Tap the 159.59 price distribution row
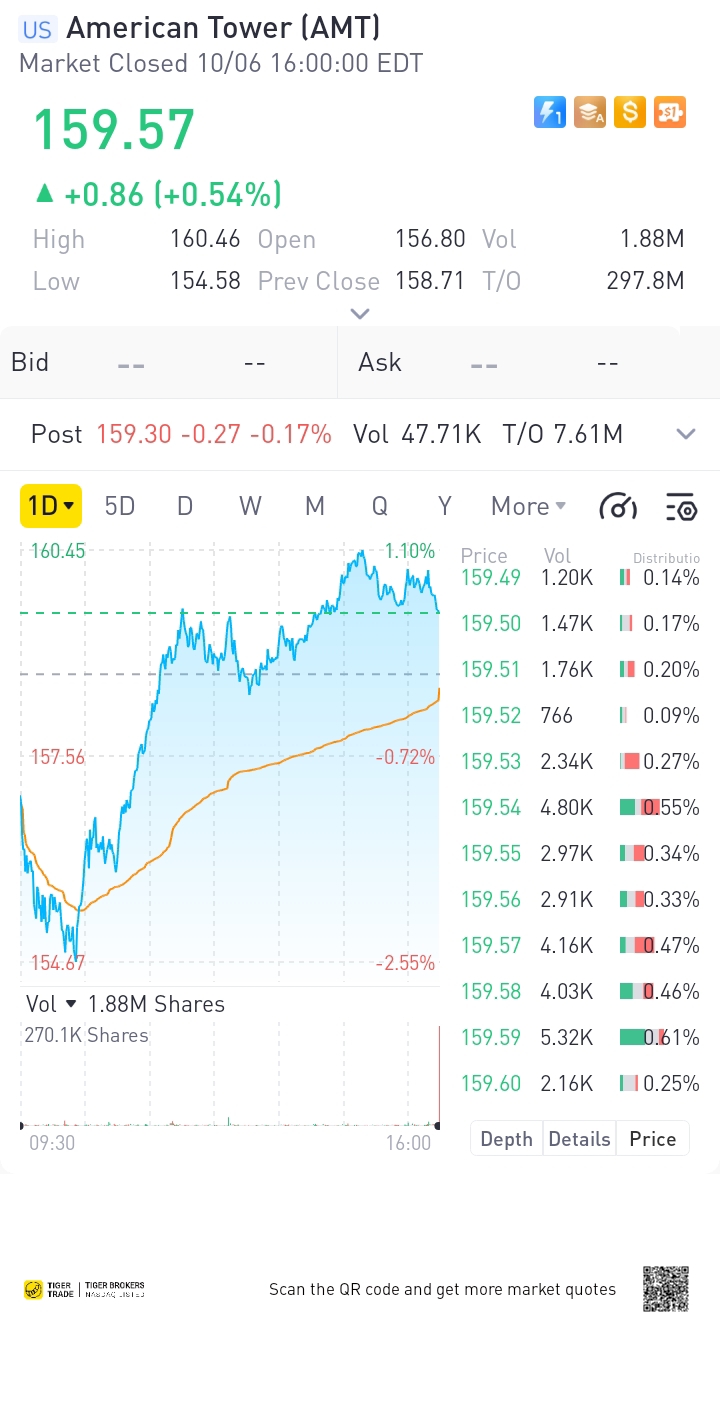This screenshot has height=1404, width=720. pos(580,1037)
